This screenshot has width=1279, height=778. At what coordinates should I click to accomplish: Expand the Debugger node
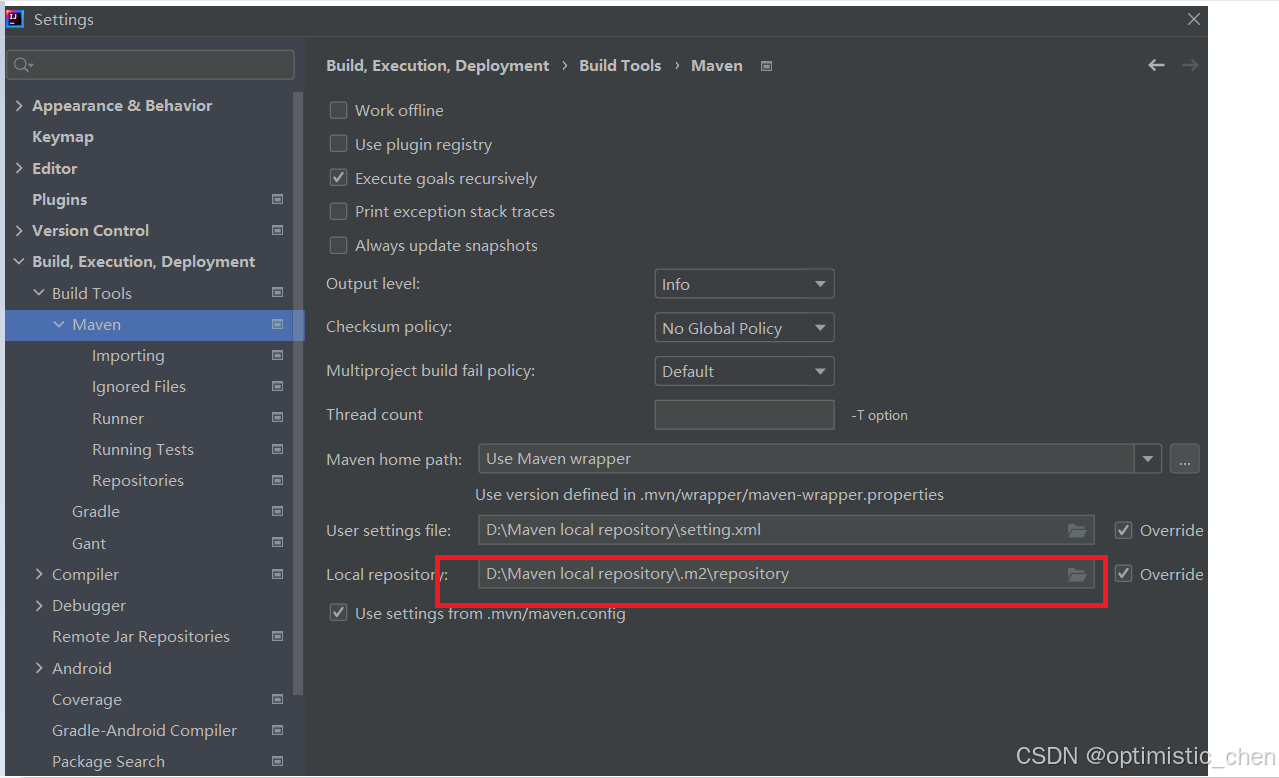pyautogui.click(x=39, y=605)
